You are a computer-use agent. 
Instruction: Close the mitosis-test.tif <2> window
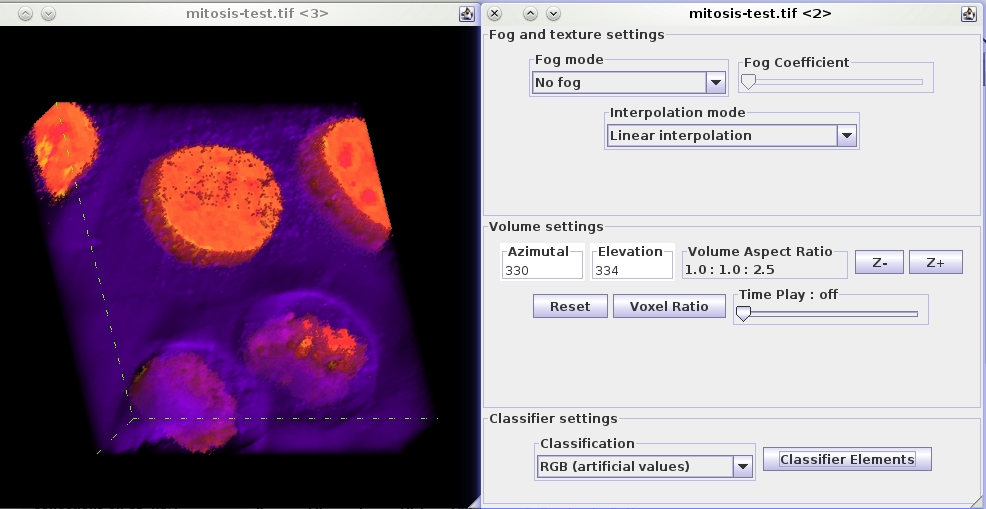click(x=495, y=13)
